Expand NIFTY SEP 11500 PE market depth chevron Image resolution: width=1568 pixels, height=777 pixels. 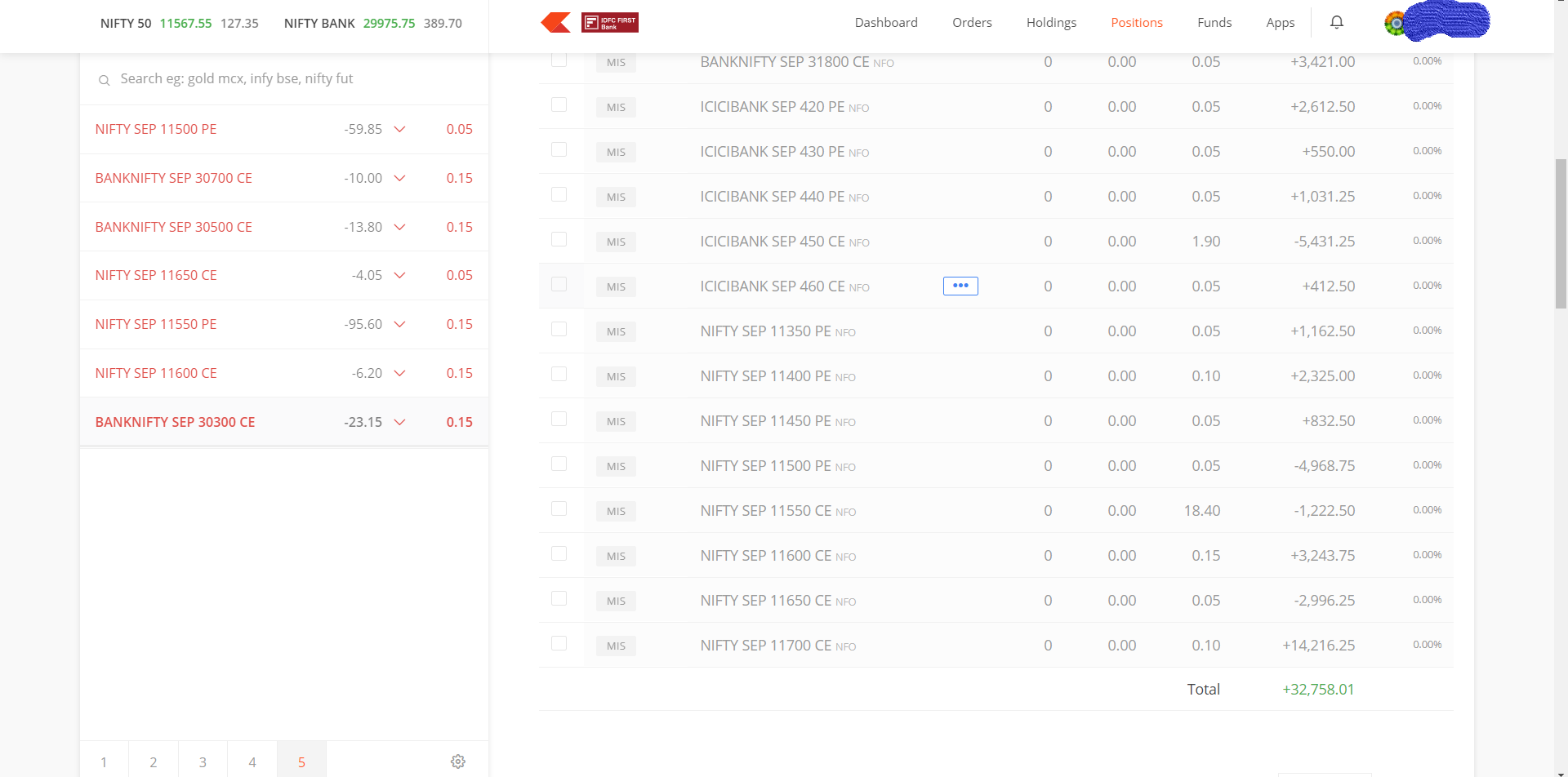(400, 129)
